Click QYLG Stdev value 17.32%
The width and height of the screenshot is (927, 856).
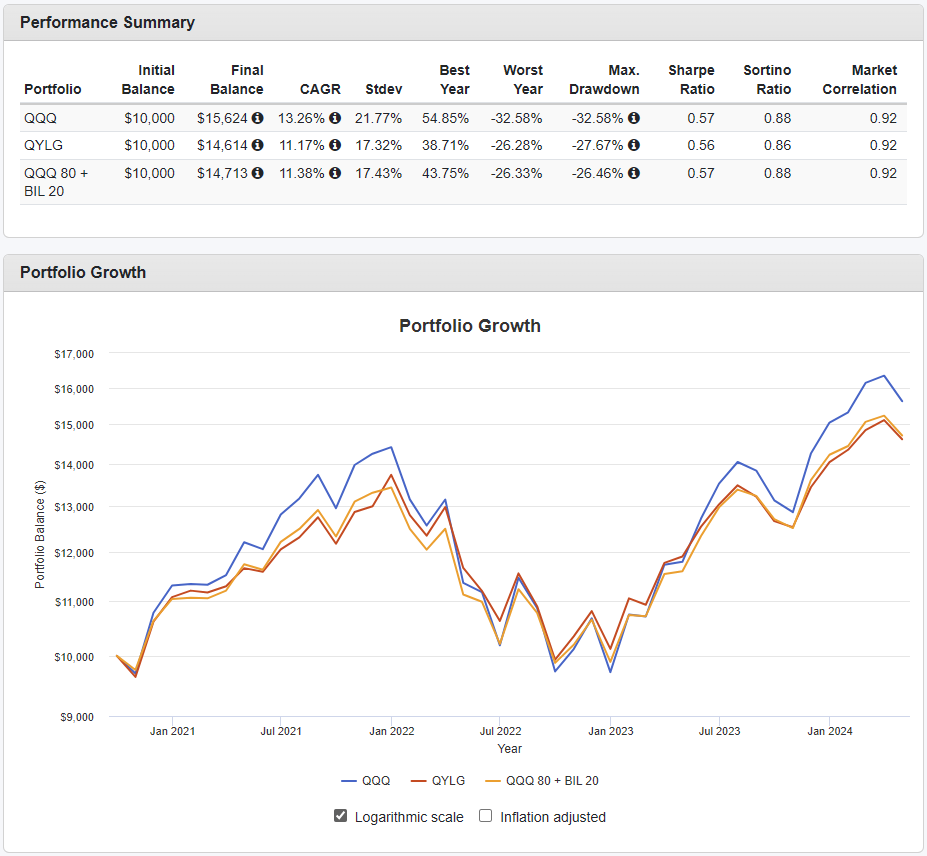(378, 145)
